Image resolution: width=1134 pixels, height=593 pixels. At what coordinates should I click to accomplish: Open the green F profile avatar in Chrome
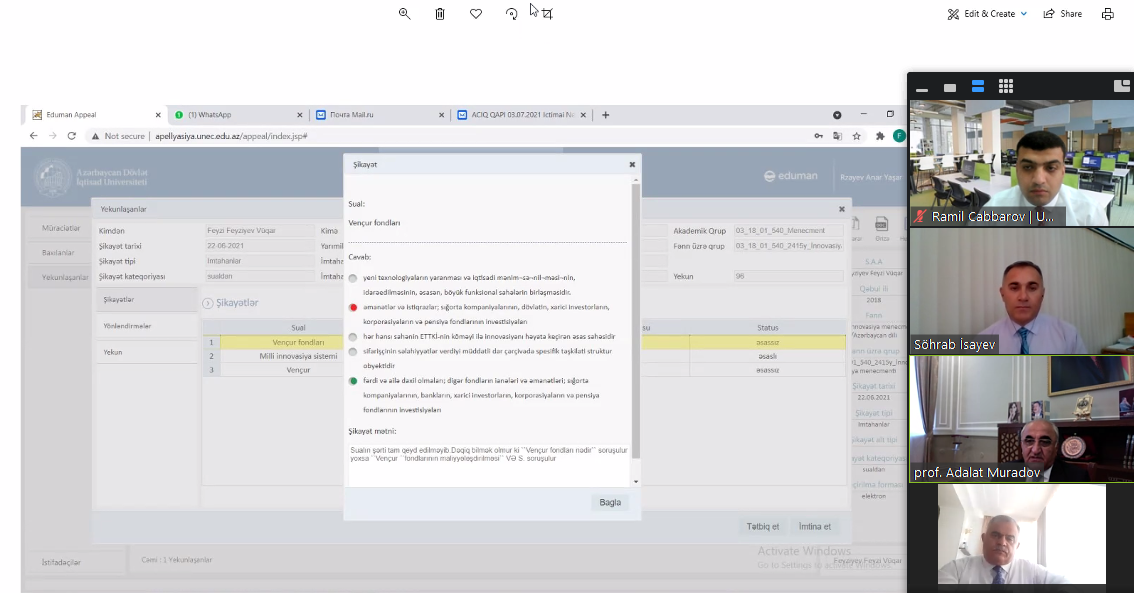[899, 135]
